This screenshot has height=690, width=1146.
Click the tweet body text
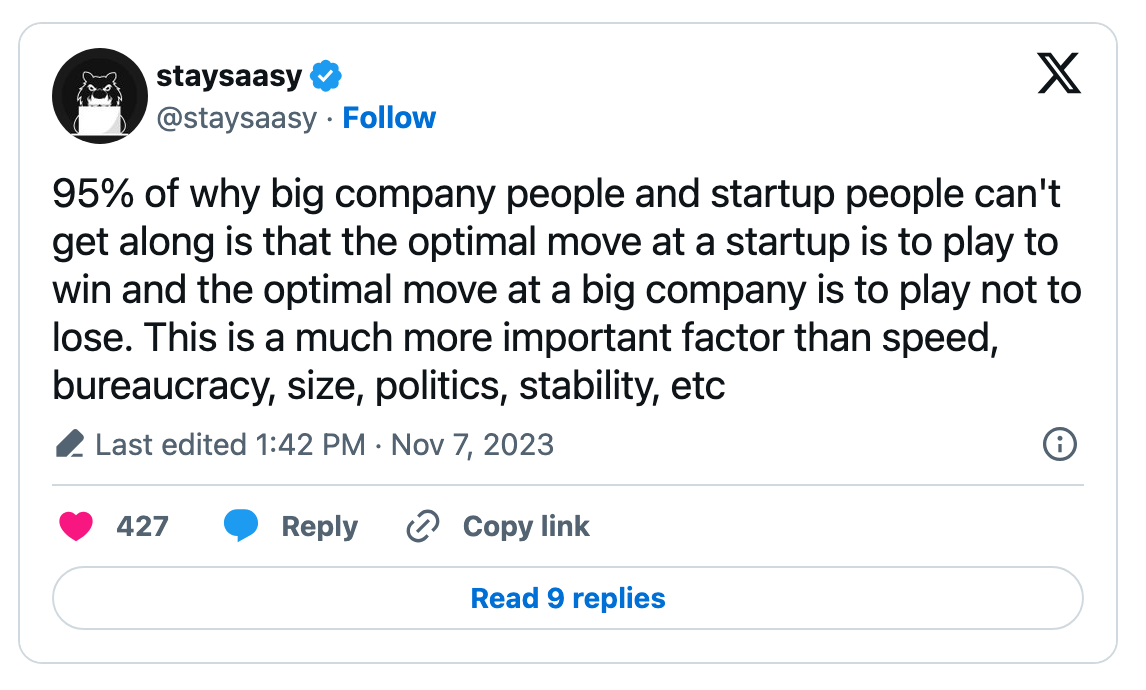pyautogui.click(x=567, y=290)
